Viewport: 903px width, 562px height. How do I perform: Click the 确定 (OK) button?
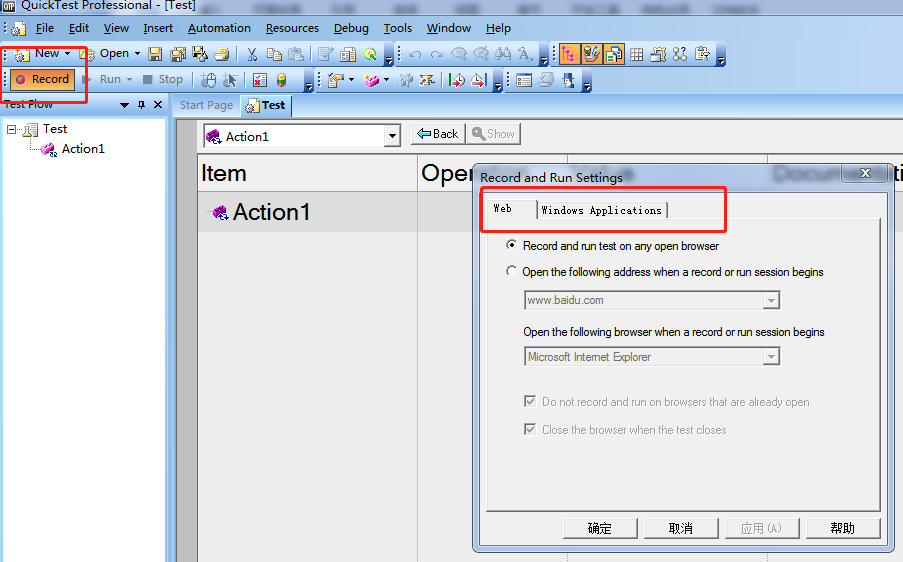point(600,528)
